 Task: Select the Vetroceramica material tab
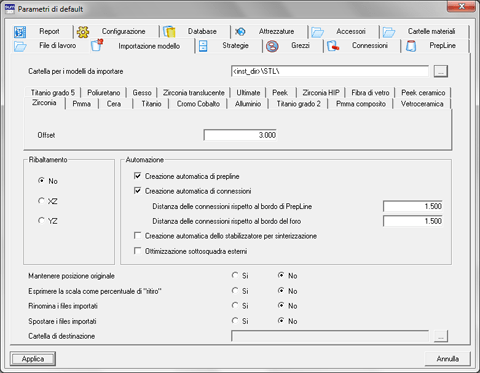pyautogui.click(x=422, y=104)
